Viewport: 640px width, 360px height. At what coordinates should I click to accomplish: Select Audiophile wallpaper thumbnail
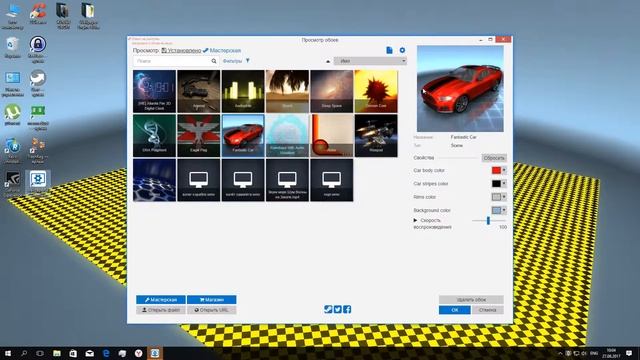click(x=243, y=91)
